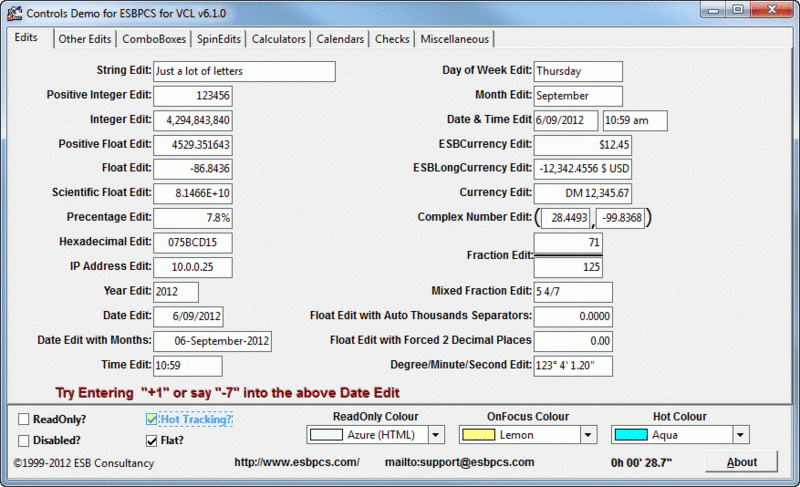Click the 10:59 am time field
The height and width of the screenshot is (487, 800).
pyautogui.click(x=635, y=120)
